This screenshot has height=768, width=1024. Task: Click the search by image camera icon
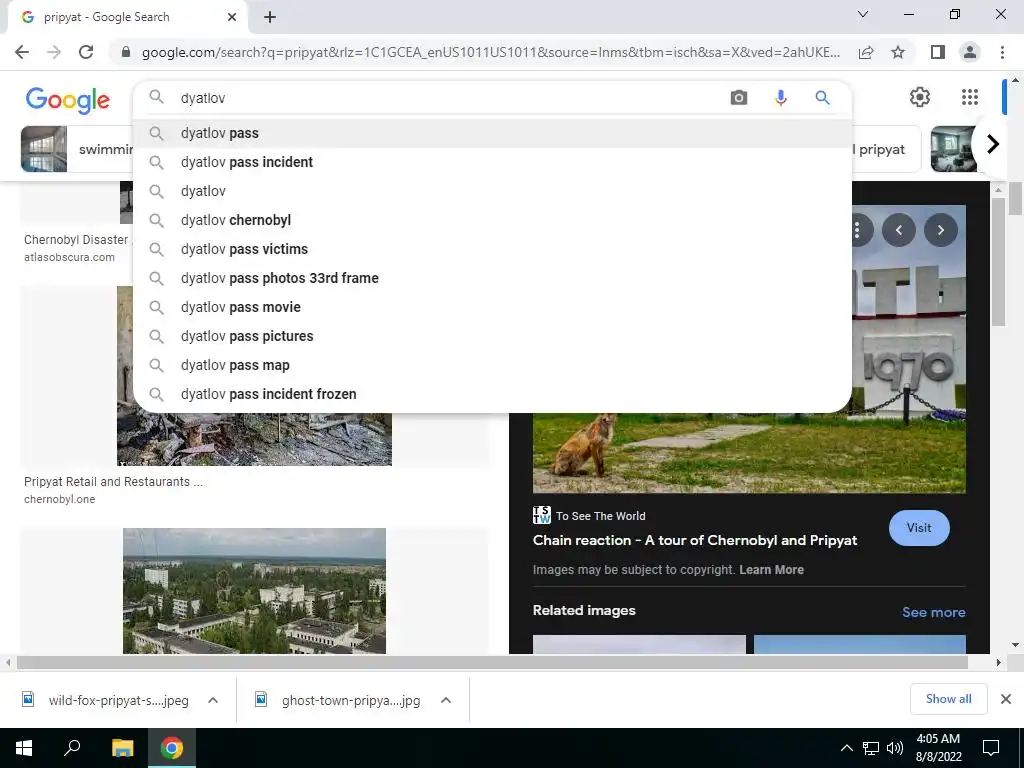[739, 98]
